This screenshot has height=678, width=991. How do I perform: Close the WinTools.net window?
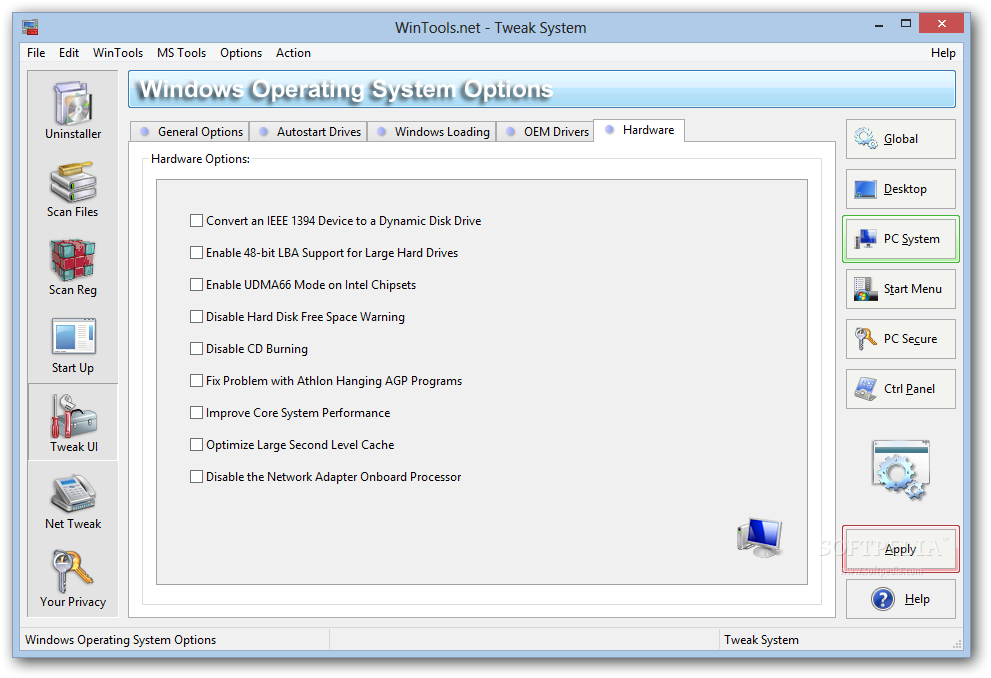[942, 23]
